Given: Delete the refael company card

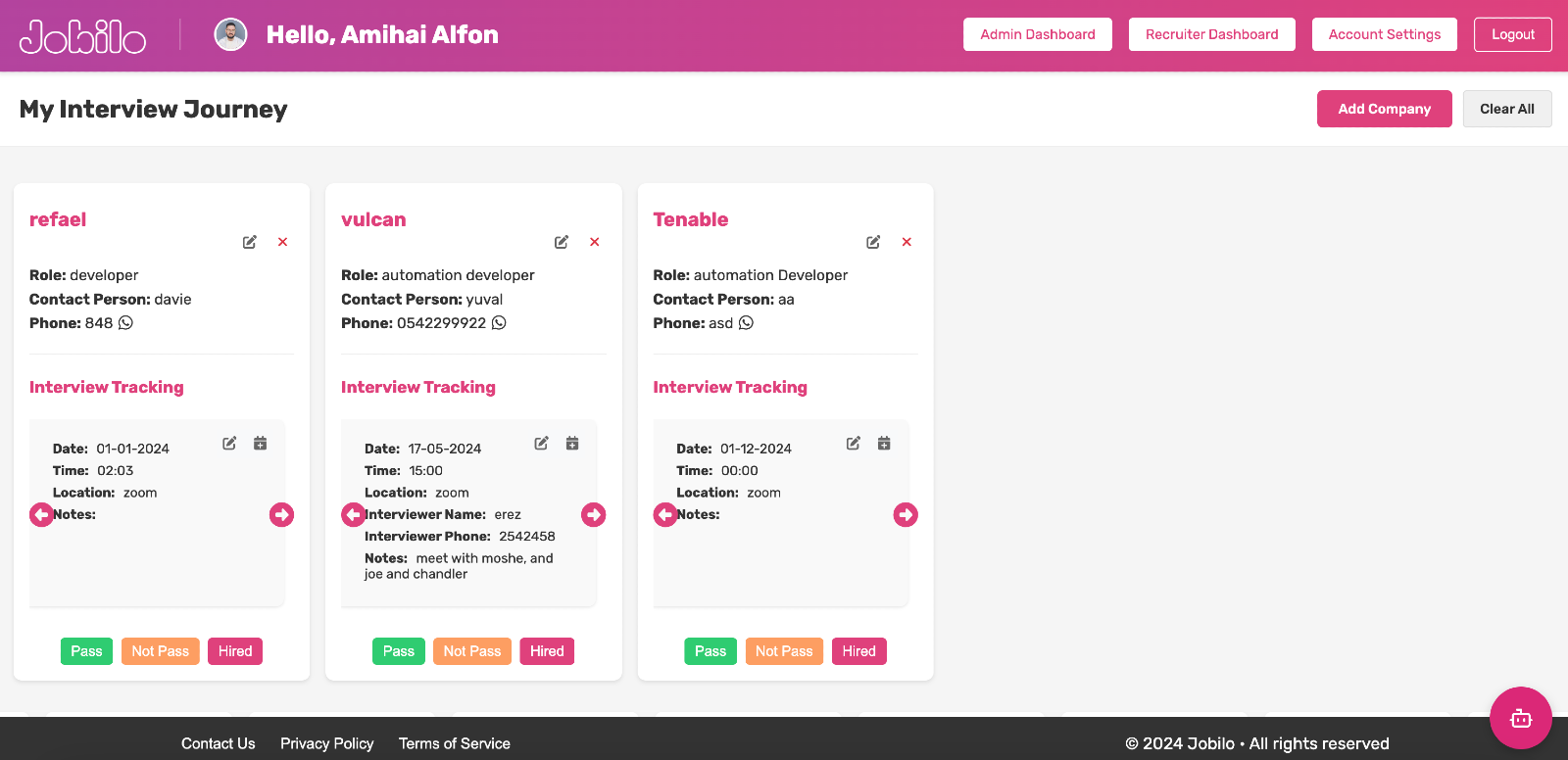Looking at the screenshot, I should click(282, 242).
